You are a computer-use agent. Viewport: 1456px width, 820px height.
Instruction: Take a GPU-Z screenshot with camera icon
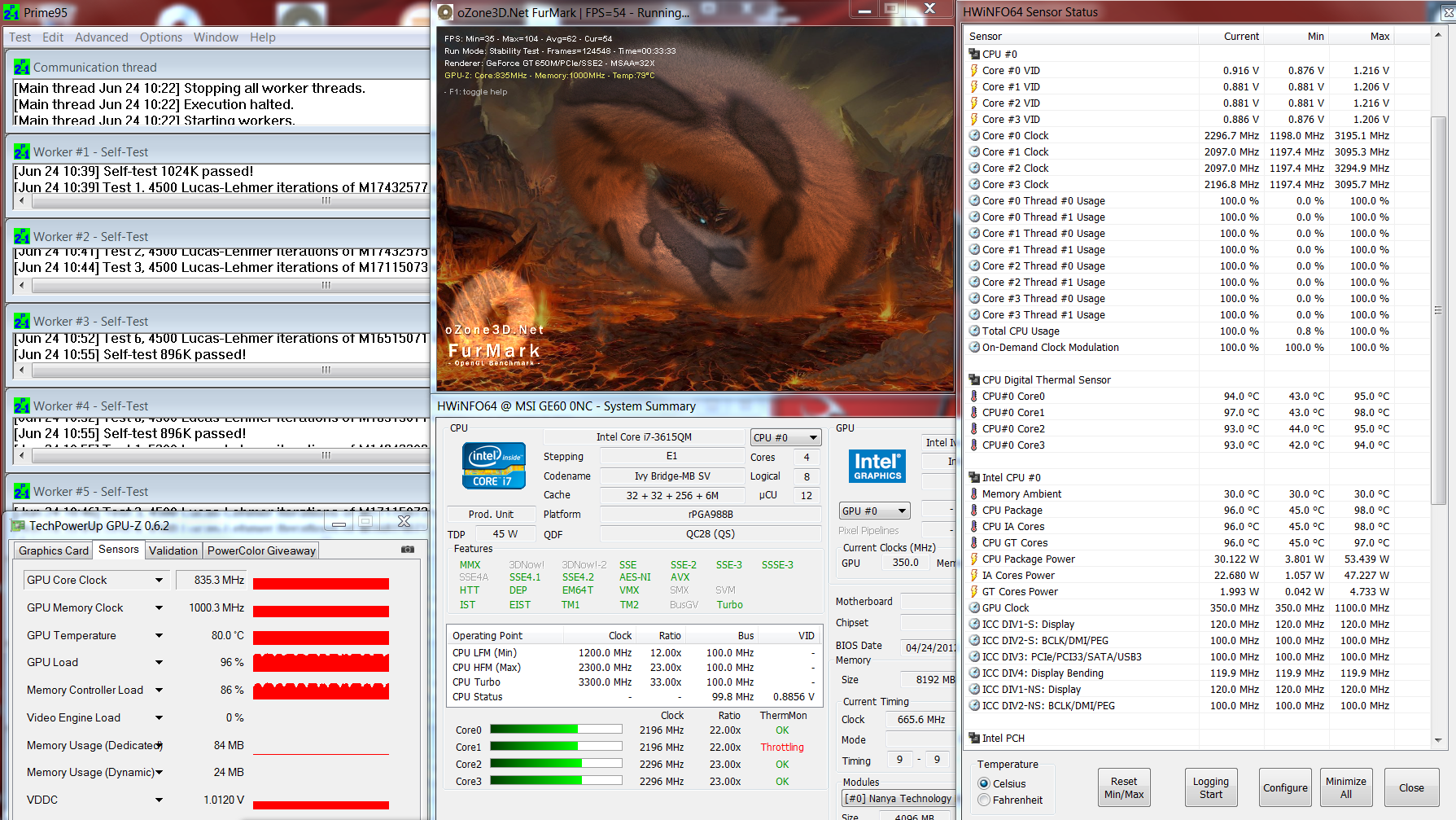pos(408,550)
